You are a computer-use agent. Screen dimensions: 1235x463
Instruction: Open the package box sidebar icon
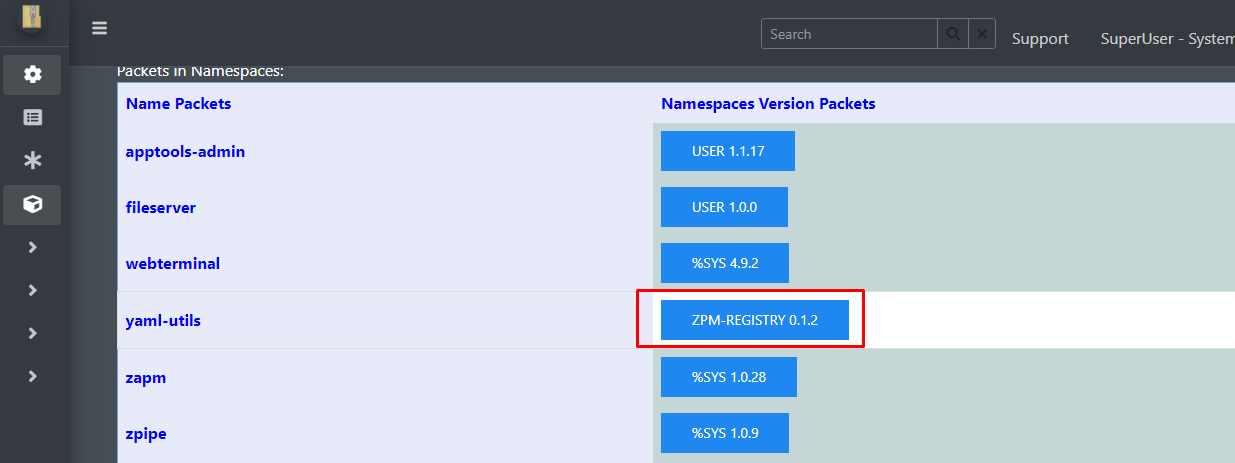click(x=33, y=204)
